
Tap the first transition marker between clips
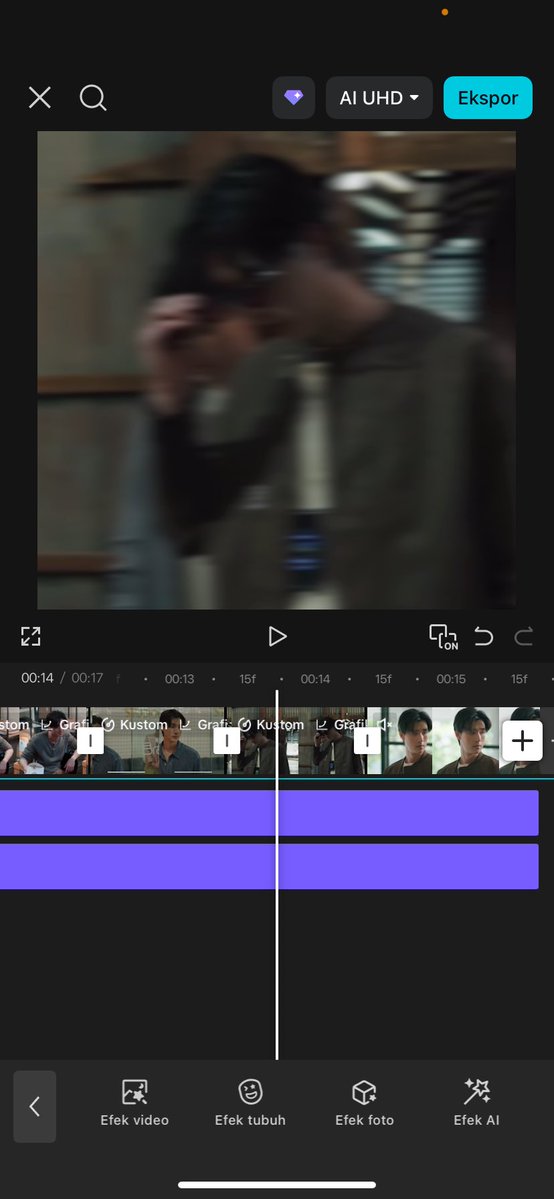[90, 740]
